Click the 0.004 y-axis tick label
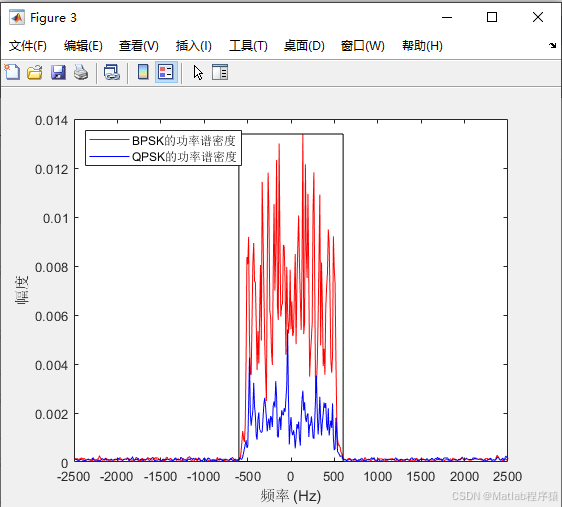 click(51, 365)
